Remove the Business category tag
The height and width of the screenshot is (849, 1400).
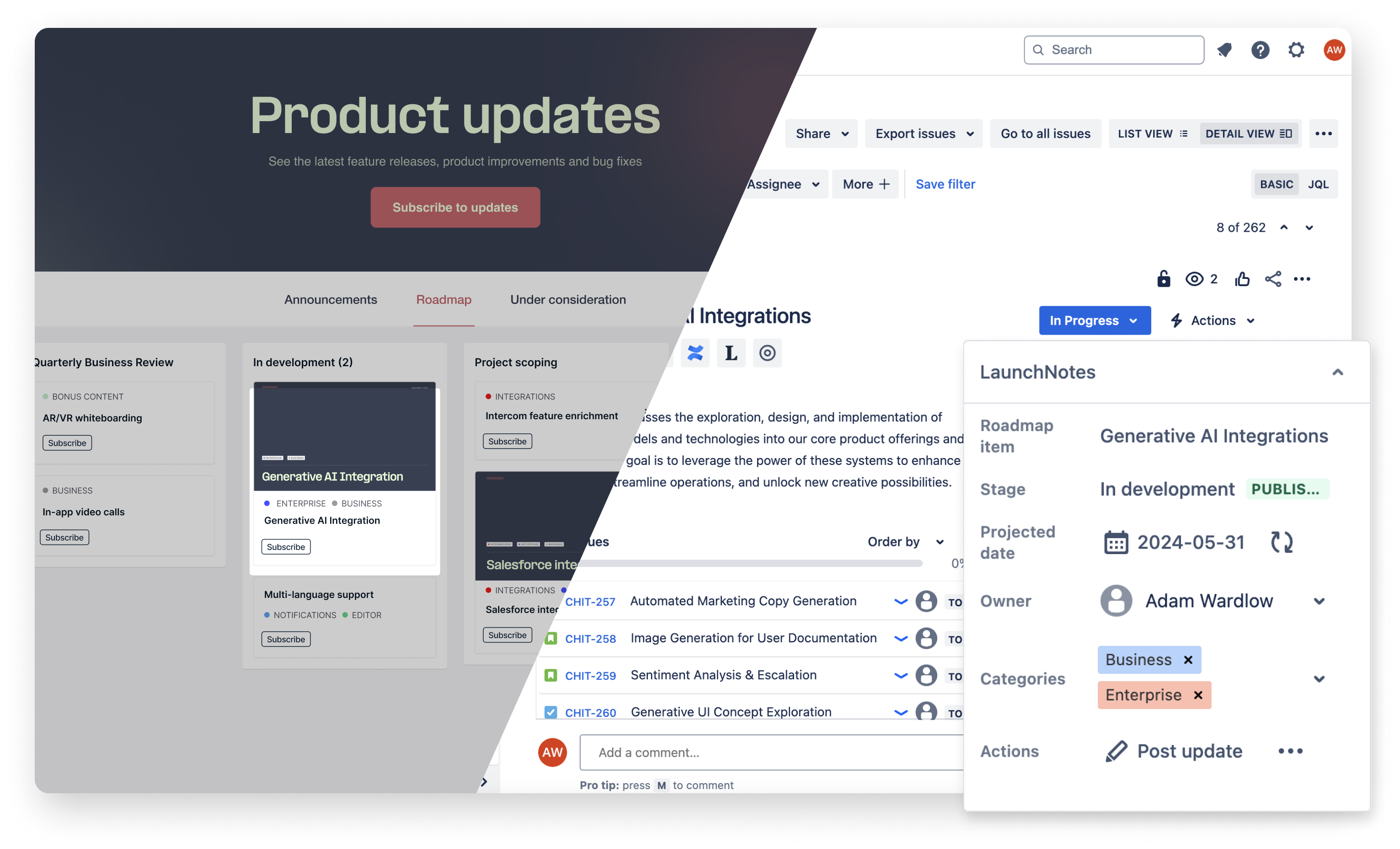(1188, 660)
